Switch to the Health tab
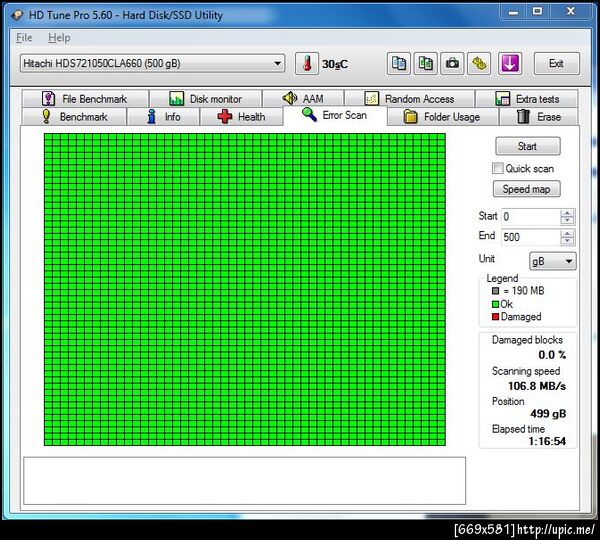 [x=241, y=117]
